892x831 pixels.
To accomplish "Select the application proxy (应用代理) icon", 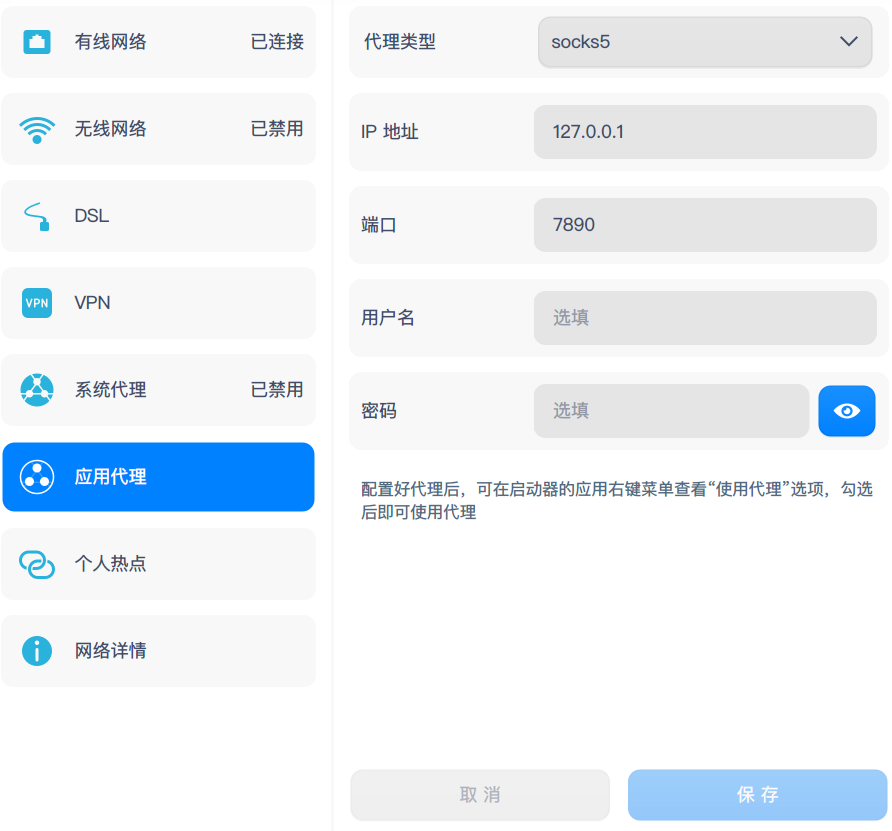I will point(36,477).
